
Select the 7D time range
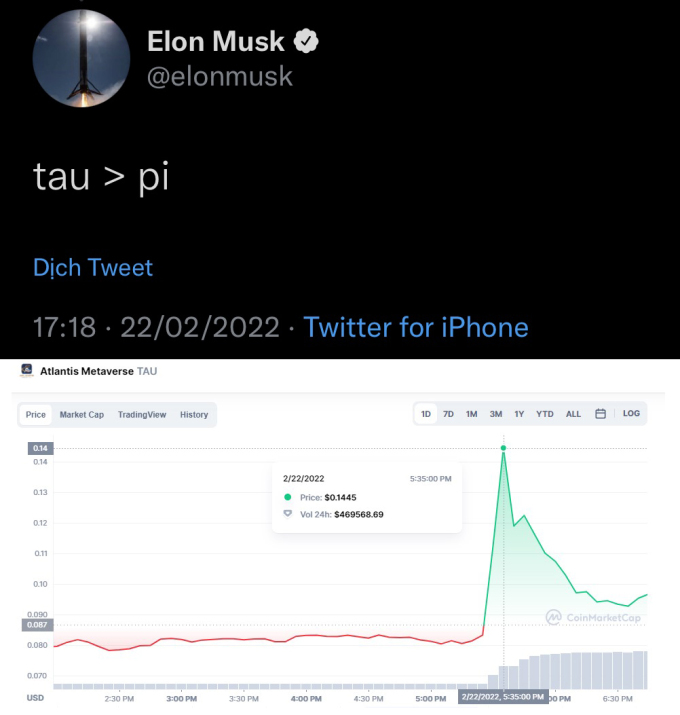[x=448, y=414]
